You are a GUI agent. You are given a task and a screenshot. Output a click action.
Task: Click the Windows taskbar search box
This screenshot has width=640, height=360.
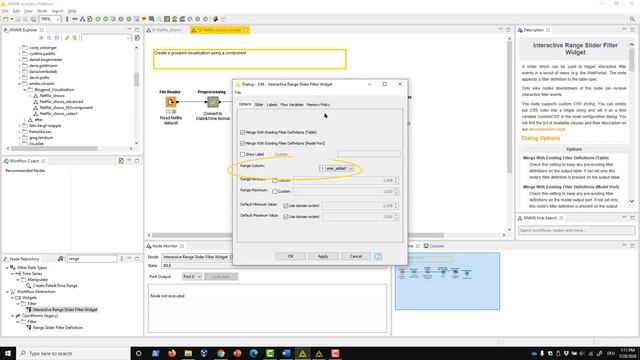point(73,353)
